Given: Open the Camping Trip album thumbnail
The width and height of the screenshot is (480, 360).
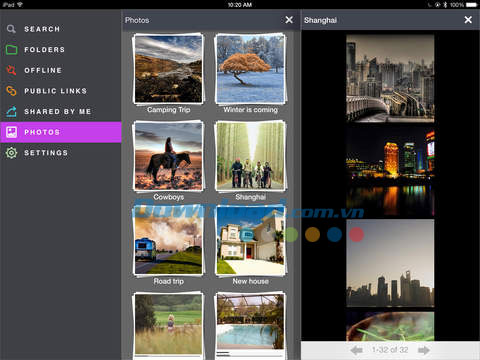Looking at the screenshot, I should (168, 69).
